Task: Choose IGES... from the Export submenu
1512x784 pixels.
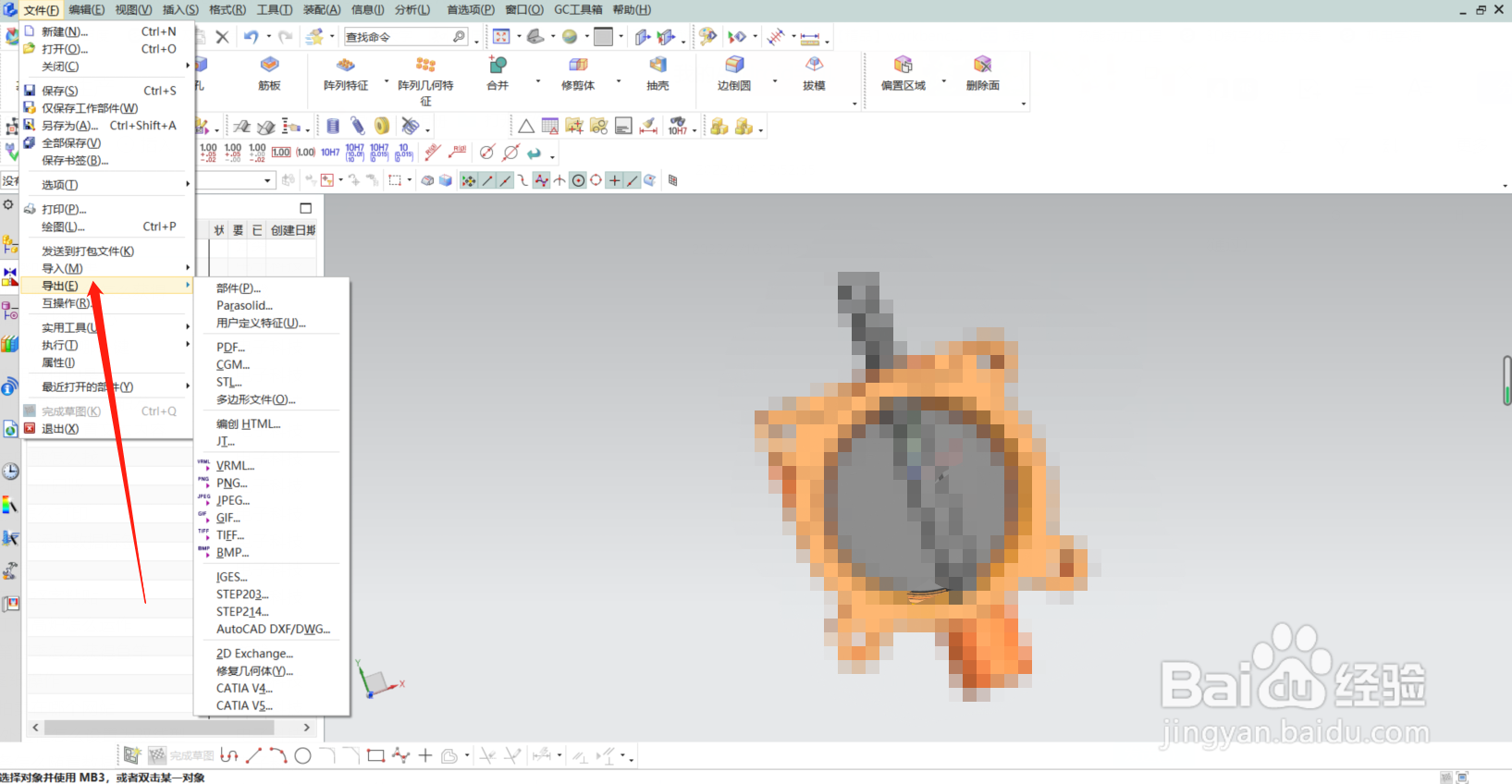Action: pos(232,577)
